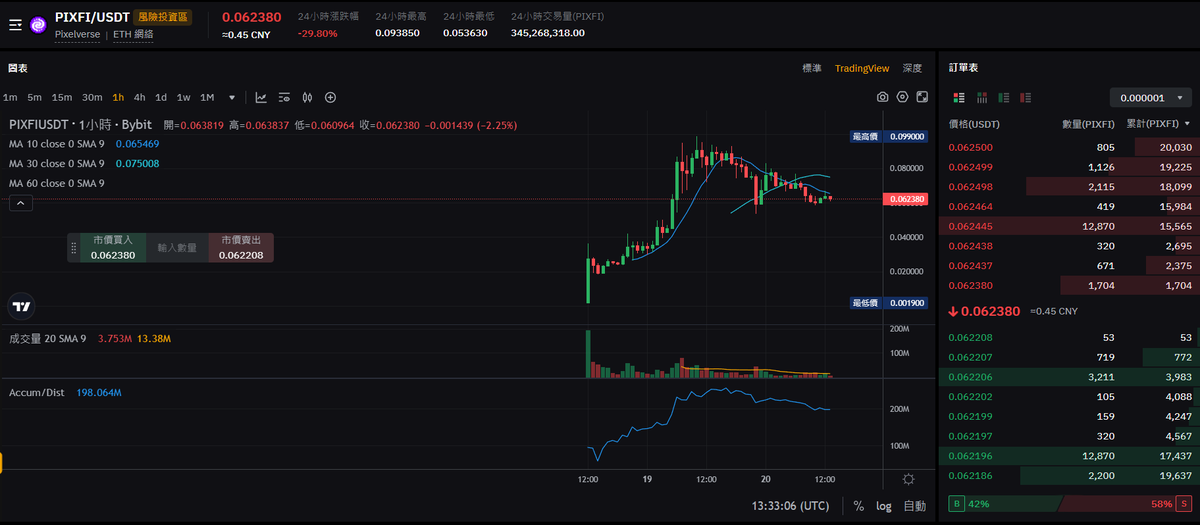Screen dimensions: 1200x525
Task: Click the Accum/Dist indicator legend
Action: (x=37, y=393)
